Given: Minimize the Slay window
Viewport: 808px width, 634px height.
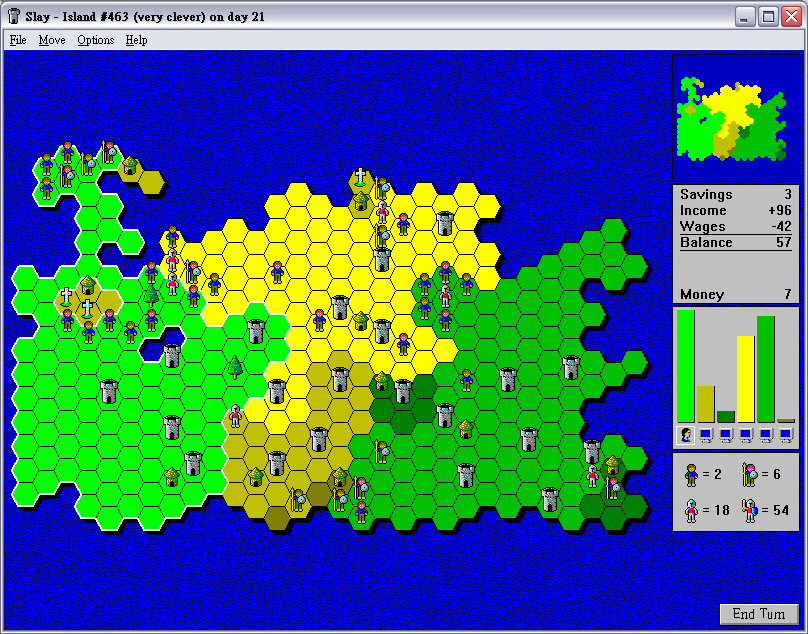Looking at the screenshot, I should pyautogui.click(x=744, y=16).
